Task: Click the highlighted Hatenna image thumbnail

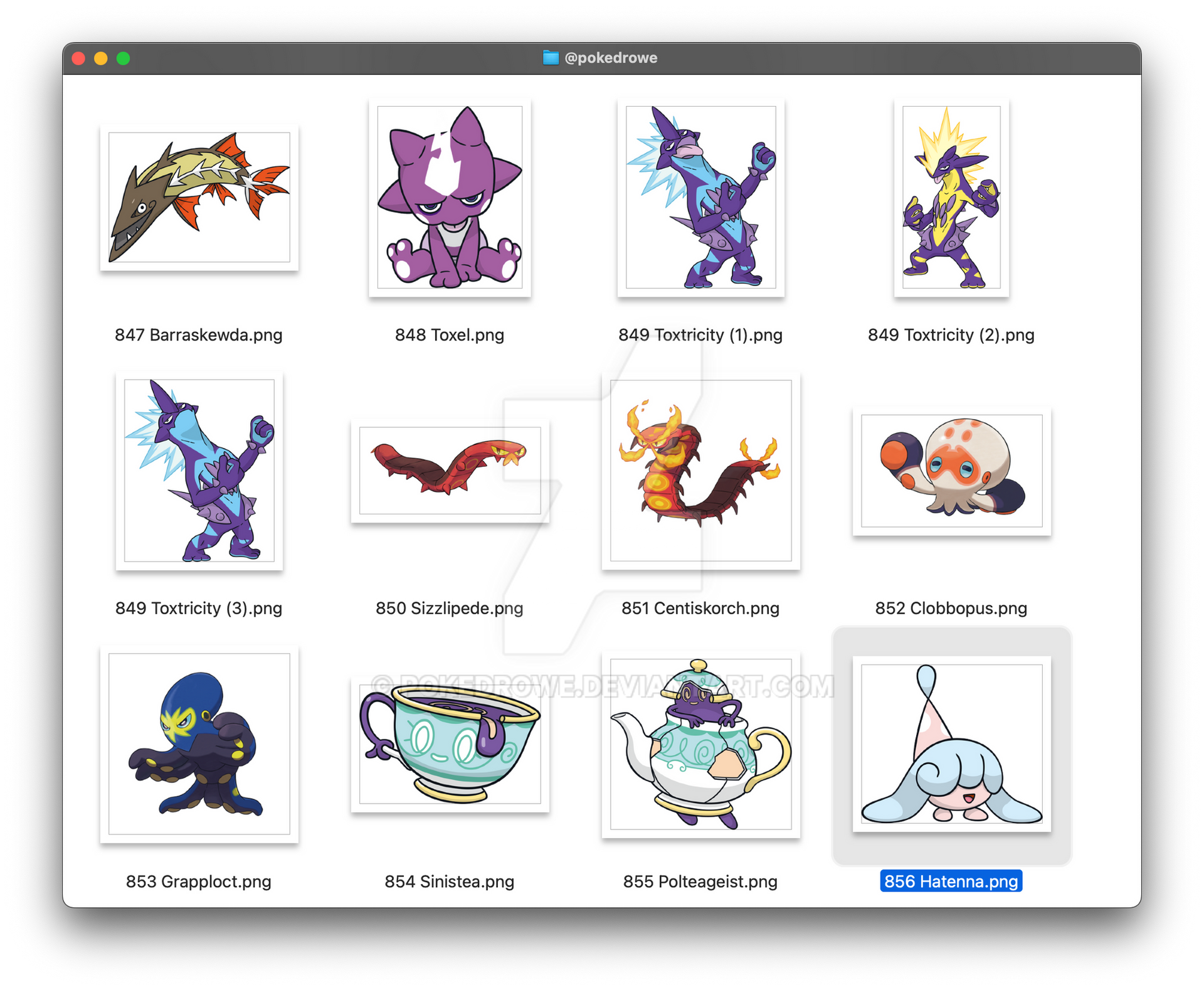Action: tap(951, 744)
